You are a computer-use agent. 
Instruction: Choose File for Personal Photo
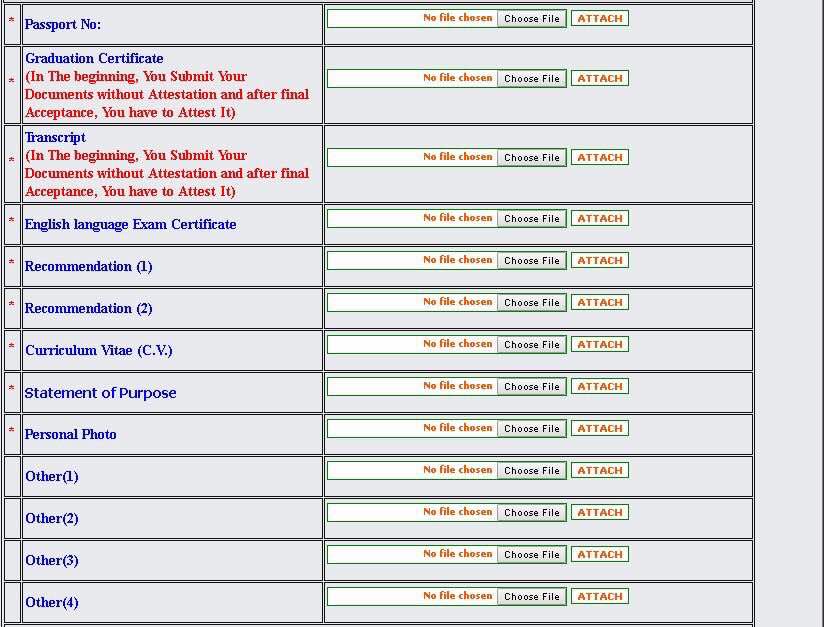coord(531,428)
